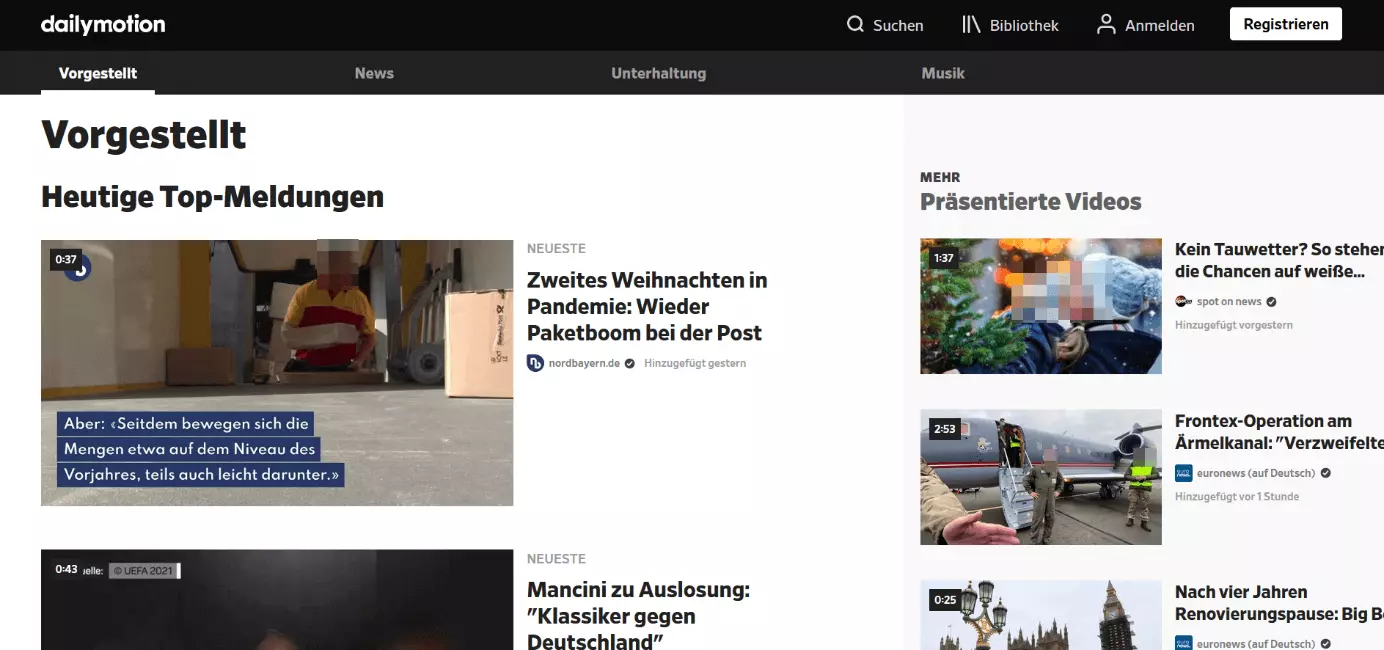
Task: Select the Vorgestellt tab
Action: tap(98, 73)
